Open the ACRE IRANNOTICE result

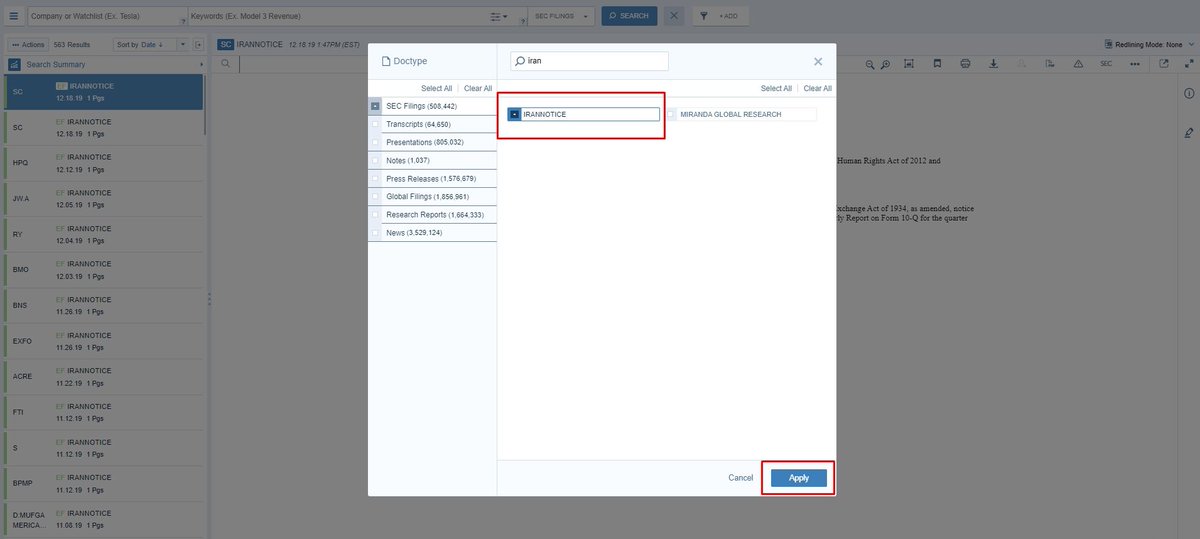(x=104, y=377)
